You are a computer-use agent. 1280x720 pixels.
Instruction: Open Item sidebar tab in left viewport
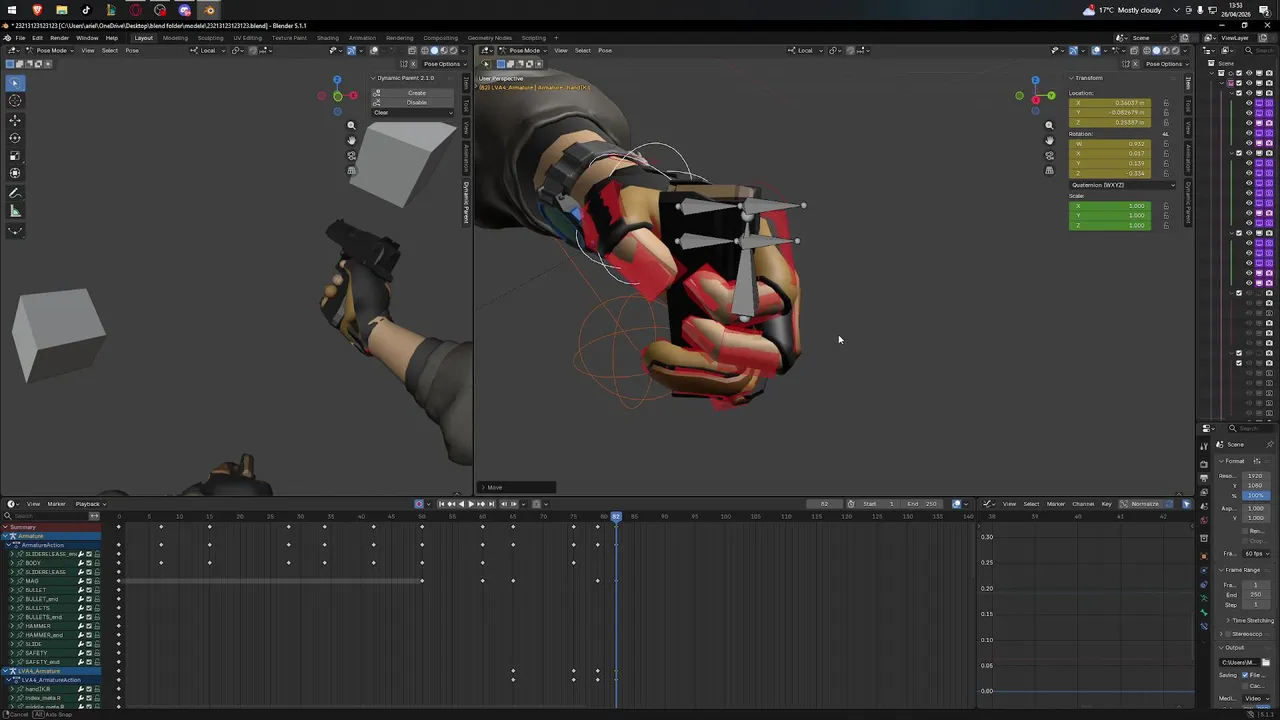pos(466,83)
